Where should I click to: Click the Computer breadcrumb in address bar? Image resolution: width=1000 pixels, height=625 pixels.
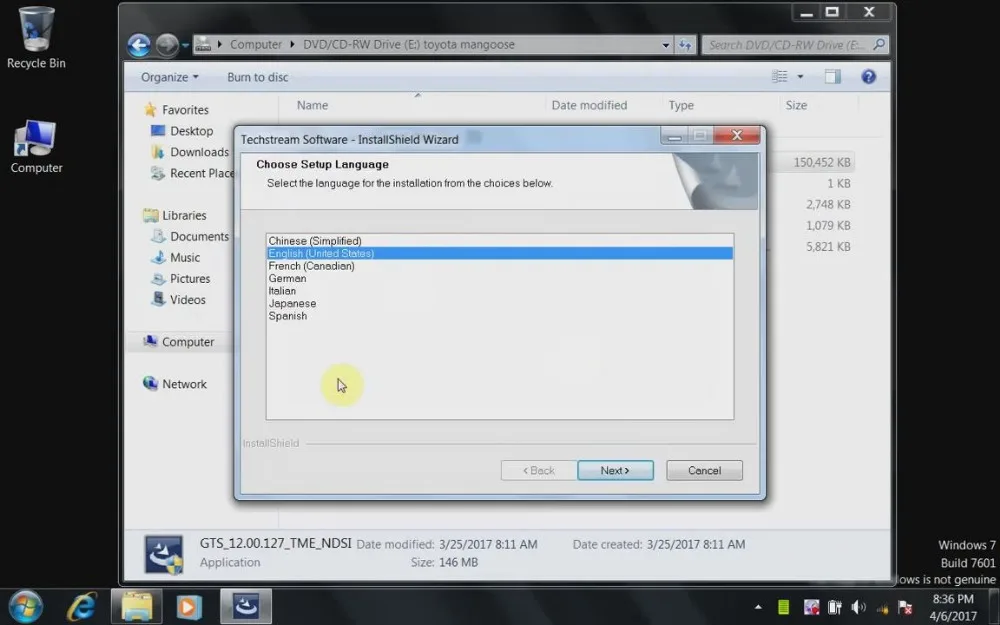point(256,44)
